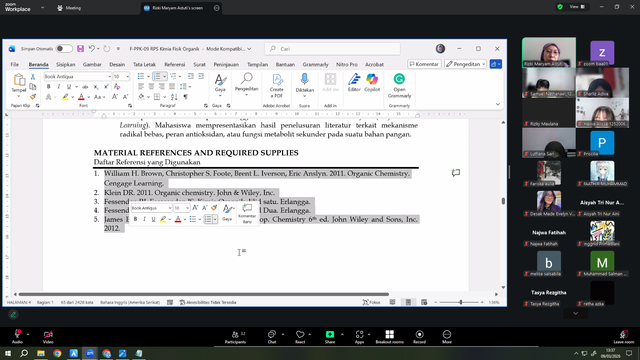640x360 pixels.
Task: Open the File menu
Action: pos(15,64)
